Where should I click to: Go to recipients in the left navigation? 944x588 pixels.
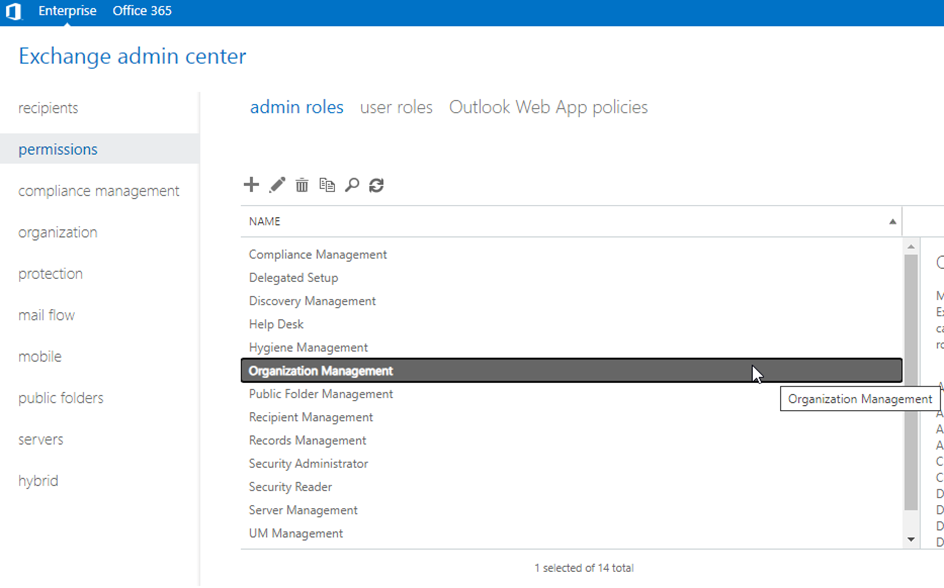coord(48,108)
